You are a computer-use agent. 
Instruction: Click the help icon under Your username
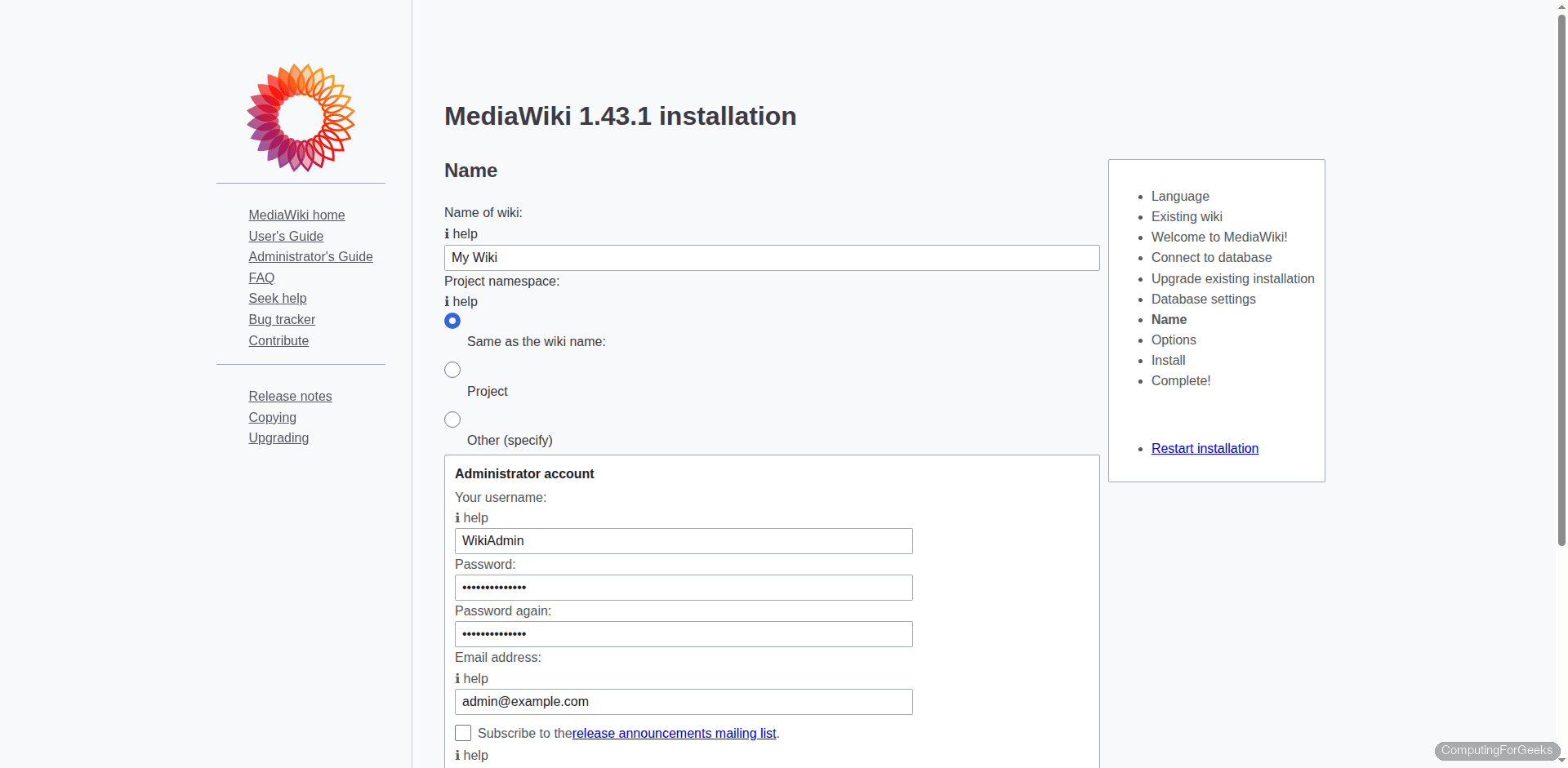pos(471,518)
